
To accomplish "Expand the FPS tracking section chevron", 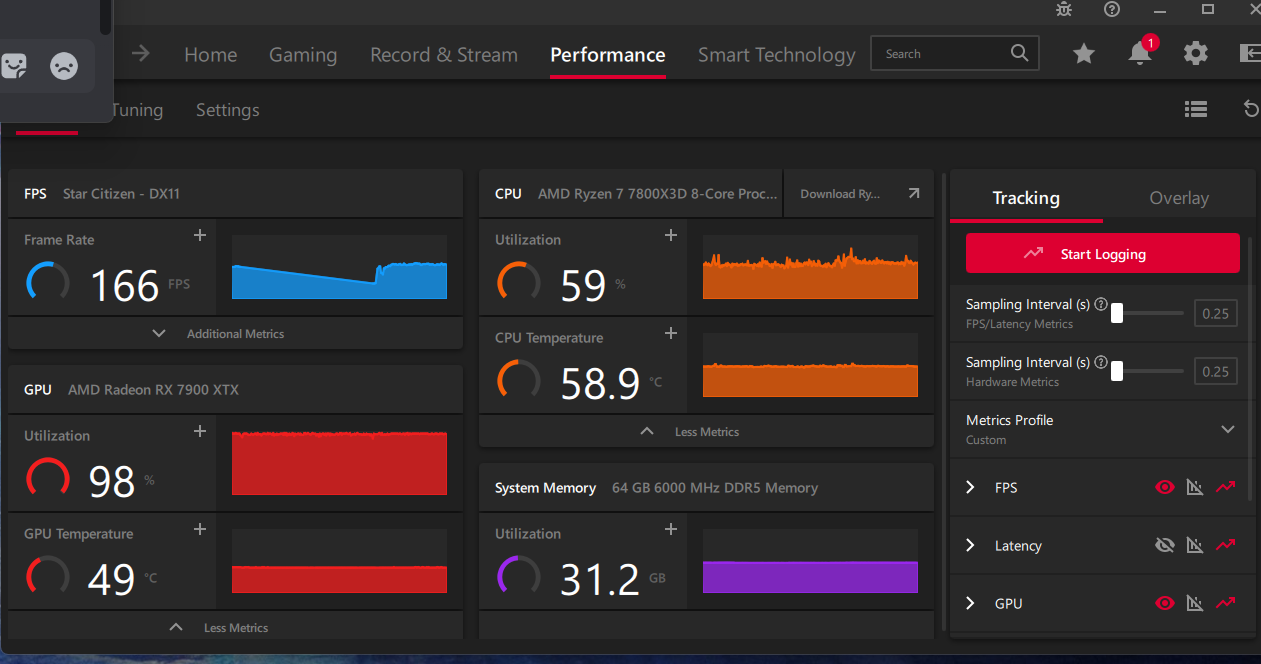I will point(970,488).
